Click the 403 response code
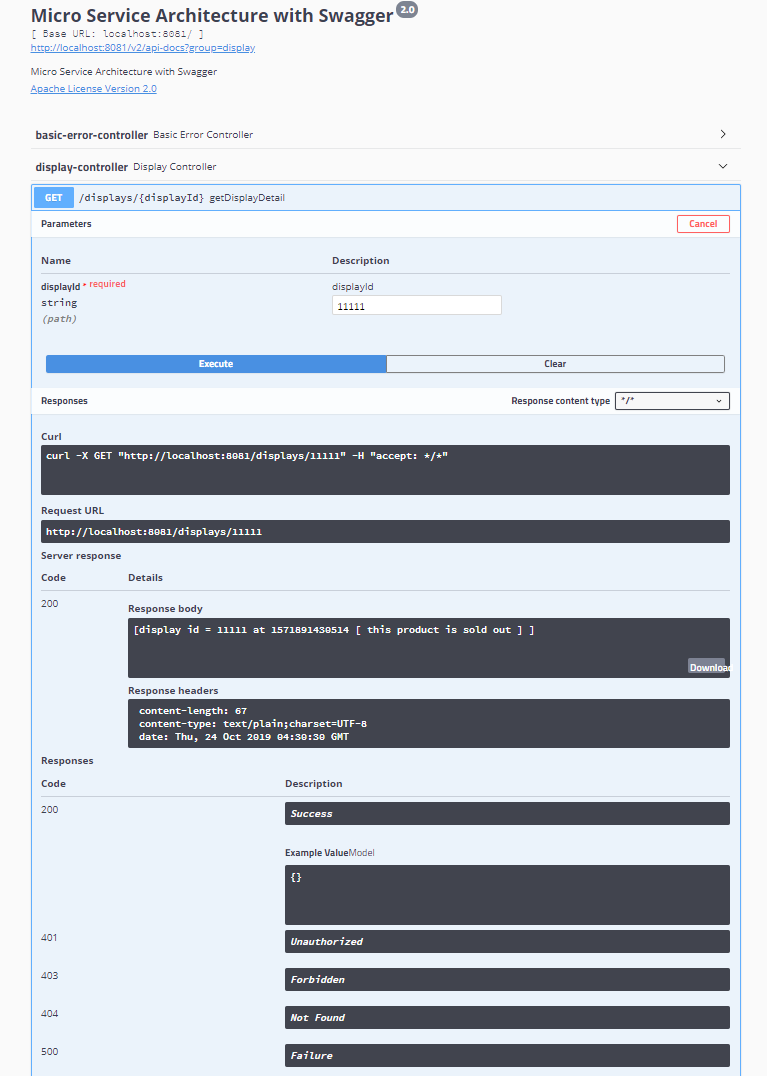 click(x=49, y=975)
